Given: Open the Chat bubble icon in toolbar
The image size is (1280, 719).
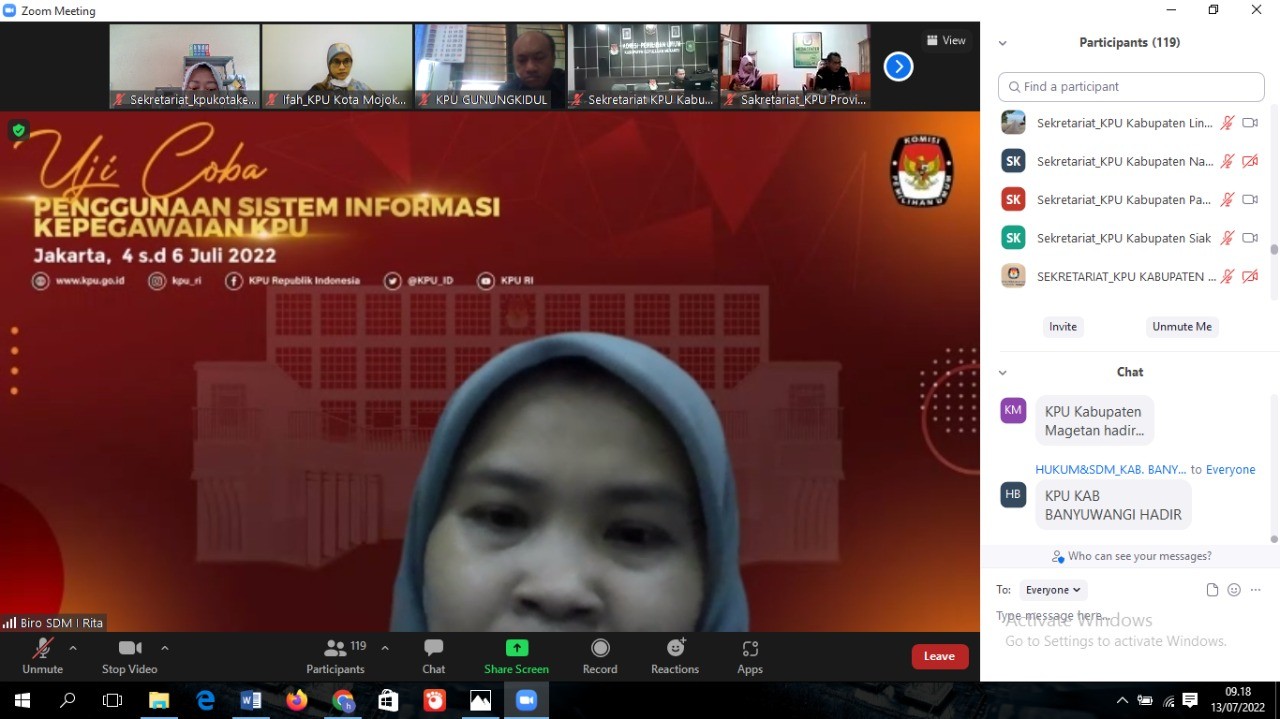Looking at the screenshot, I should pos(433,649).
